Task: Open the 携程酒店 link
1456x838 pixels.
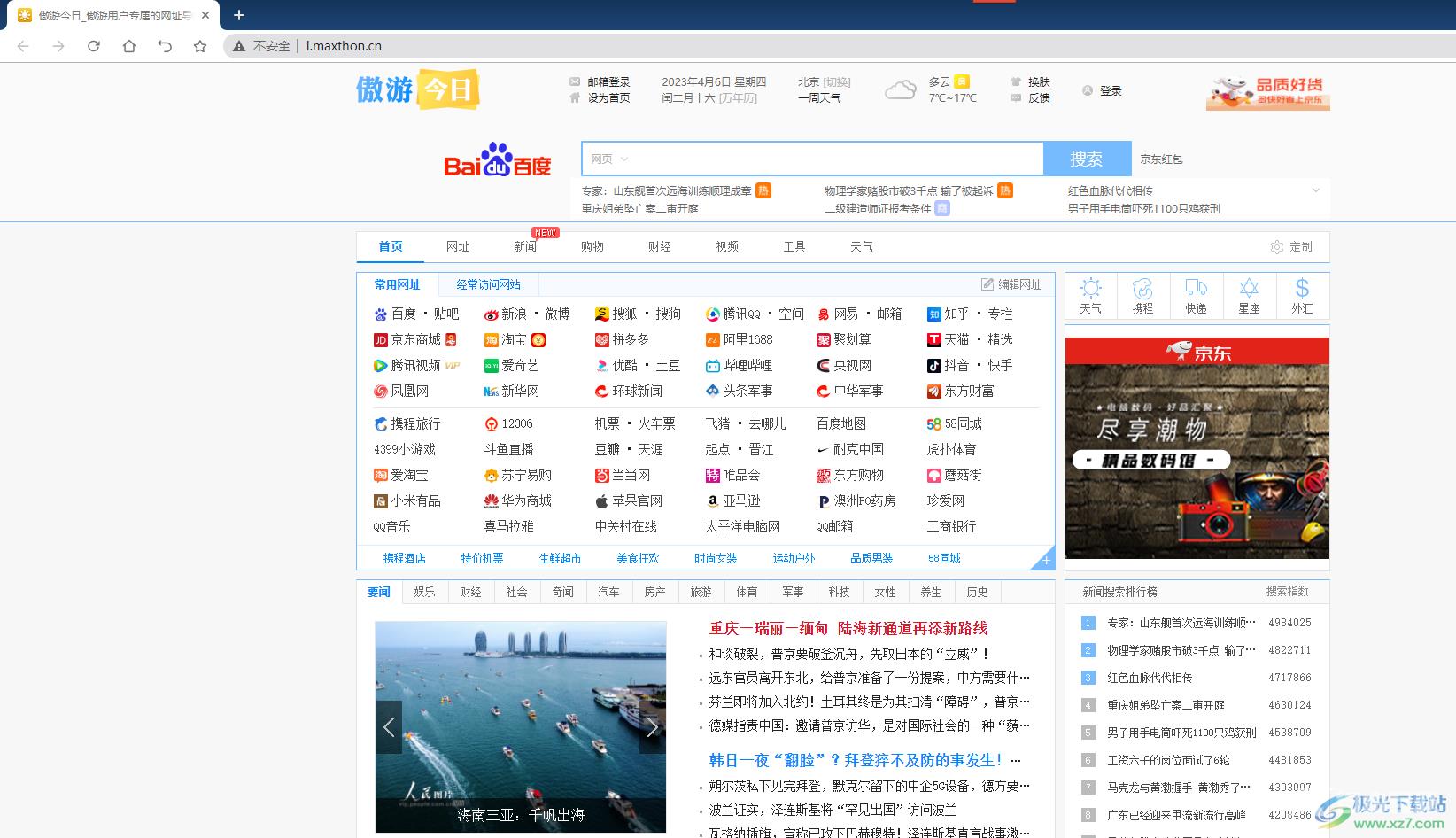Action: (405, 558)
